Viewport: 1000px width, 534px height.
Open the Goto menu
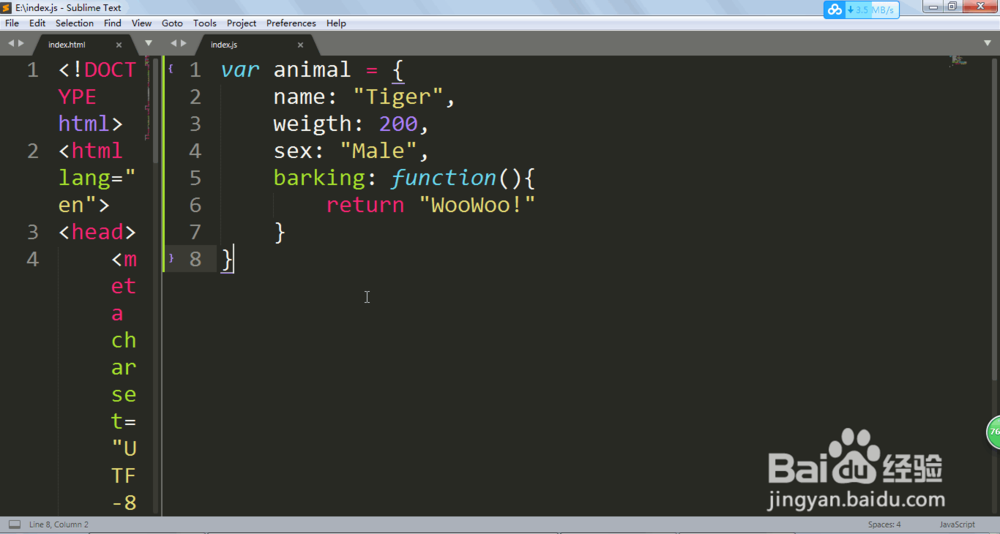172,23
